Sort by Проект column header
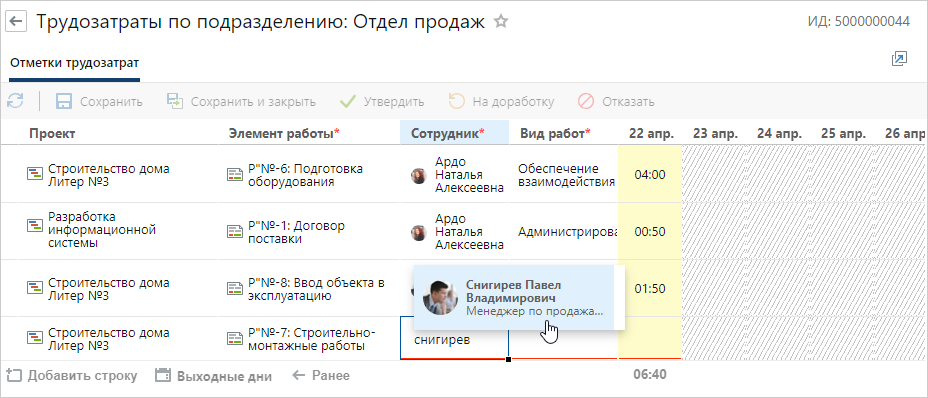 point(52,133)
